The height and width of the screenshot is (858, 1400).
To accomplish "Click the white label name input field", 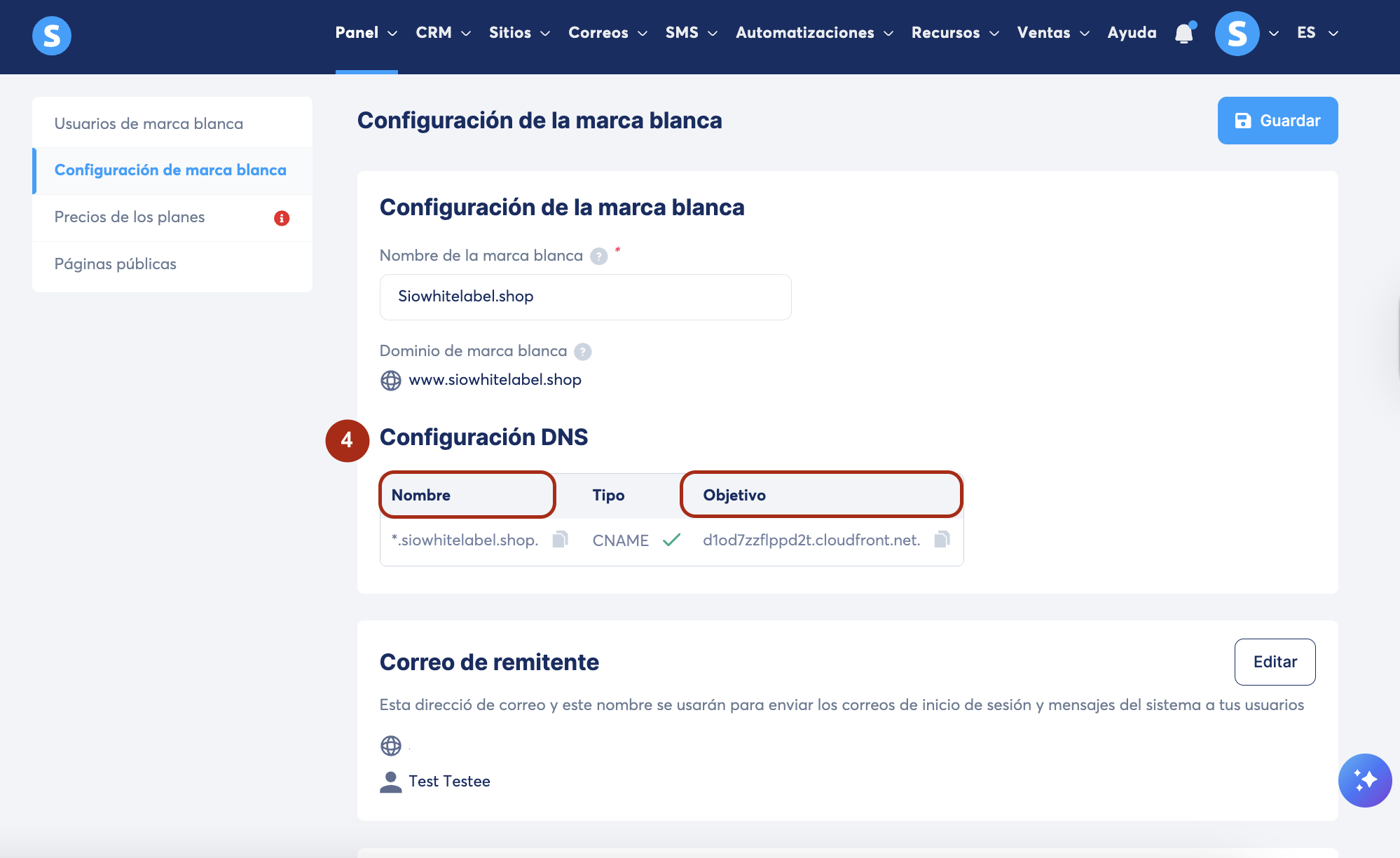I will coord(585,297).
